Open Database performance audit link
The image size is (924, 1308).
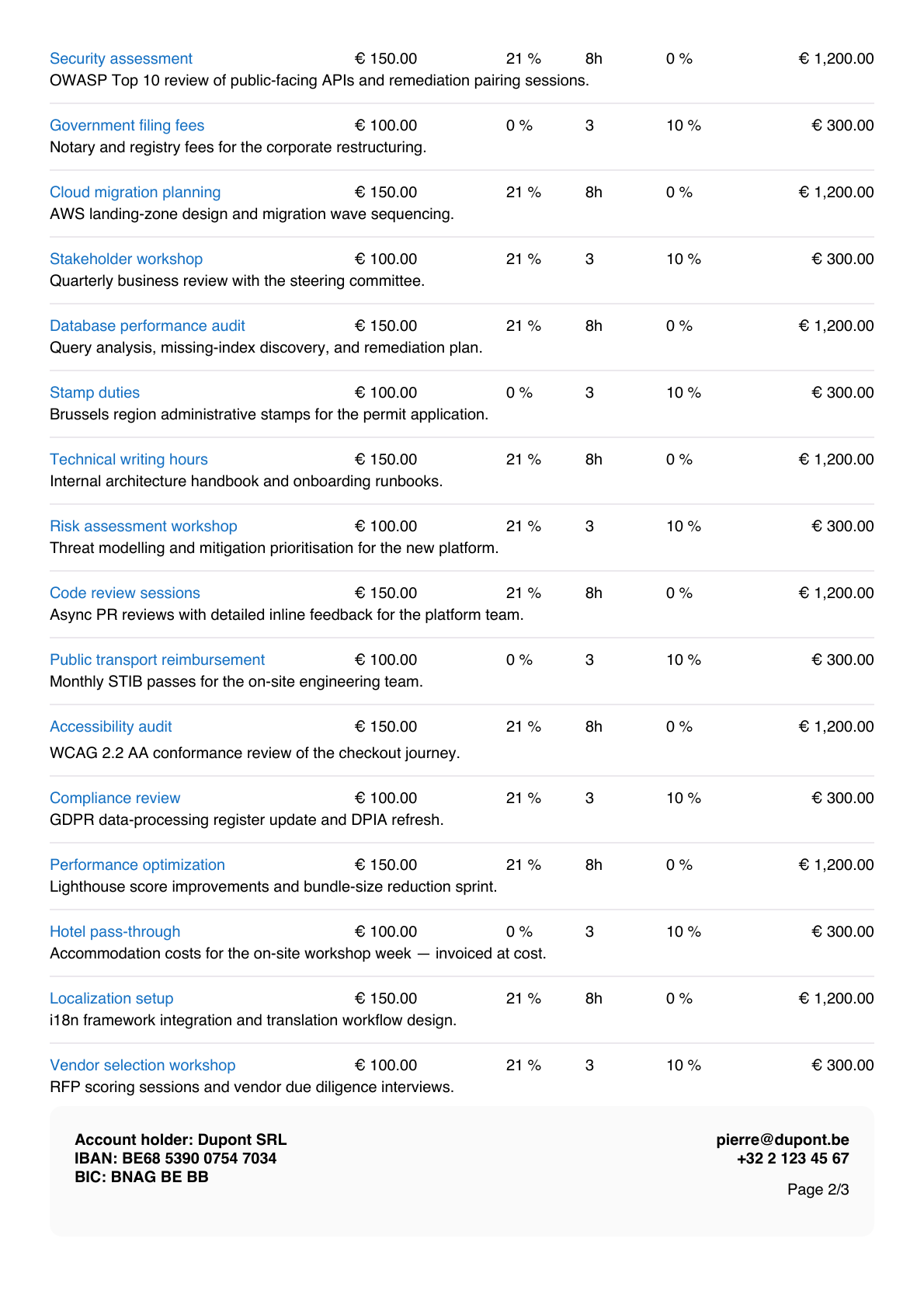[x=148, y=326]
